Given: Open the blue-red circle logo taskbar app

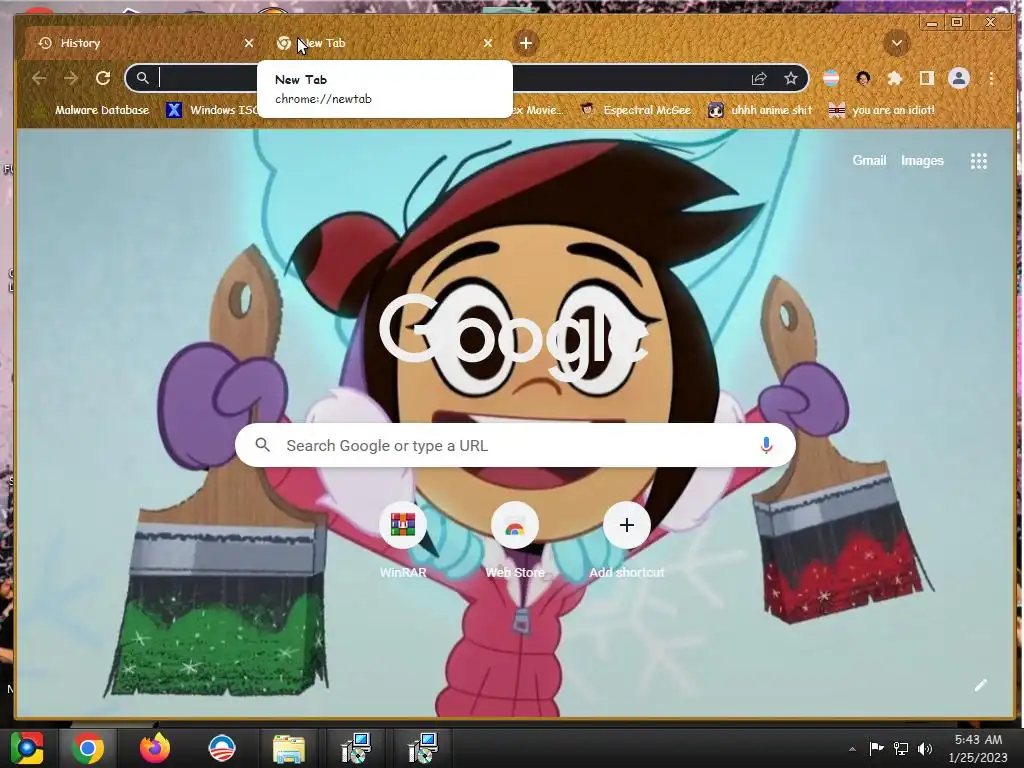Looking at the screenshot, I should click(221, 748).
